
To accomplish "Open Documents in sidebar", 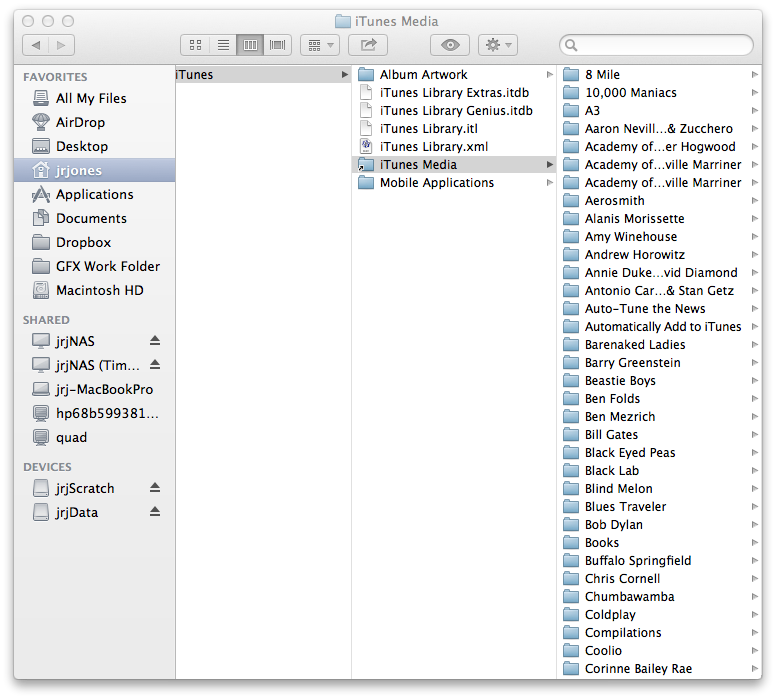I will (x=94, y=218).
